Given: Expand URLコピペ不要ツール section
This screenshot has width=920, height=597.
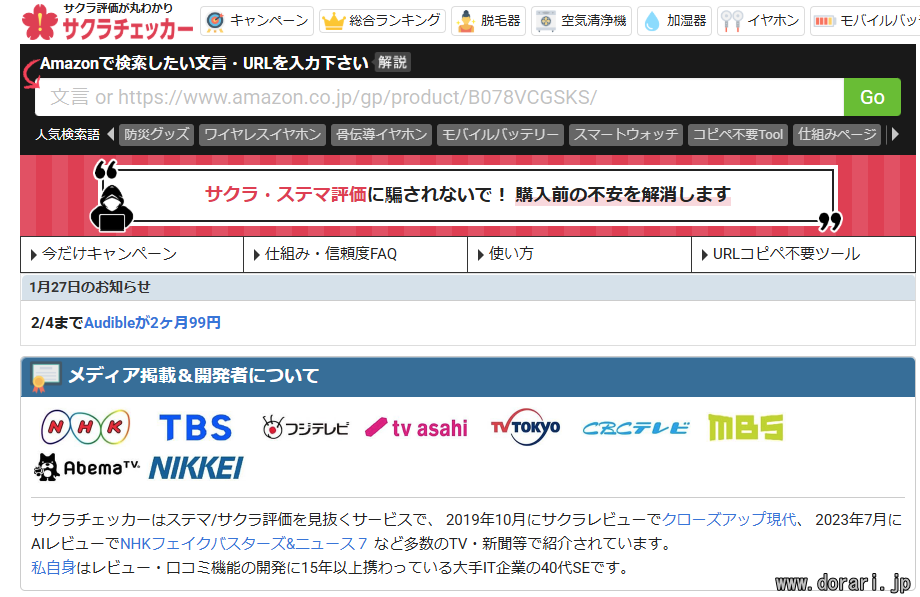Looking at the screenshot, I should tap(804, 254).
